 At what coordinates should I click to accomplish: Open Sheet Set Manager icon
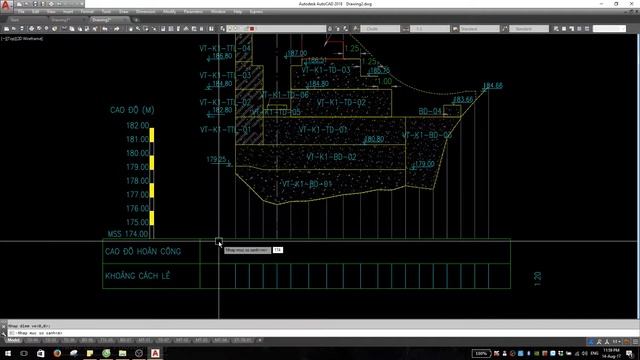coord(186,29)
